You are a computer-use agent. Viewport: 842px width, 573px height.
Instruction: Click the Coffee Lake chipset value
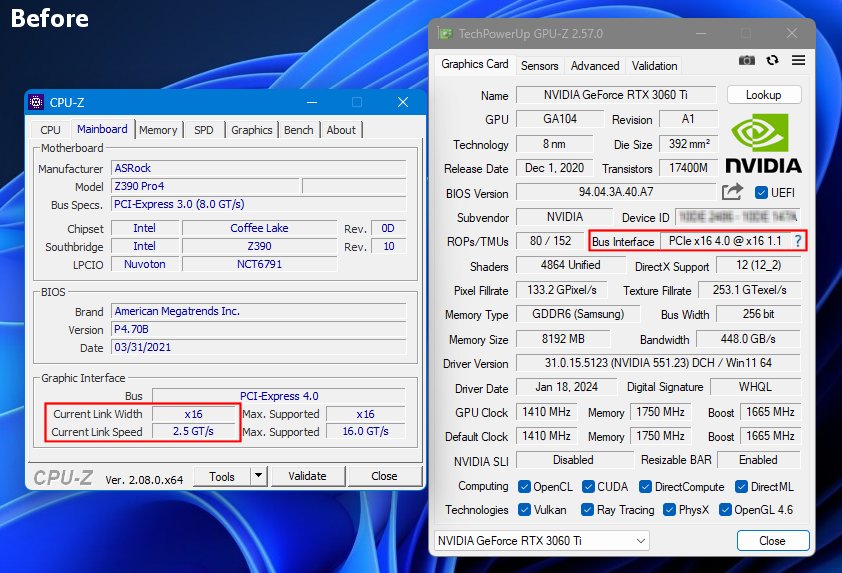coord(259,228)
